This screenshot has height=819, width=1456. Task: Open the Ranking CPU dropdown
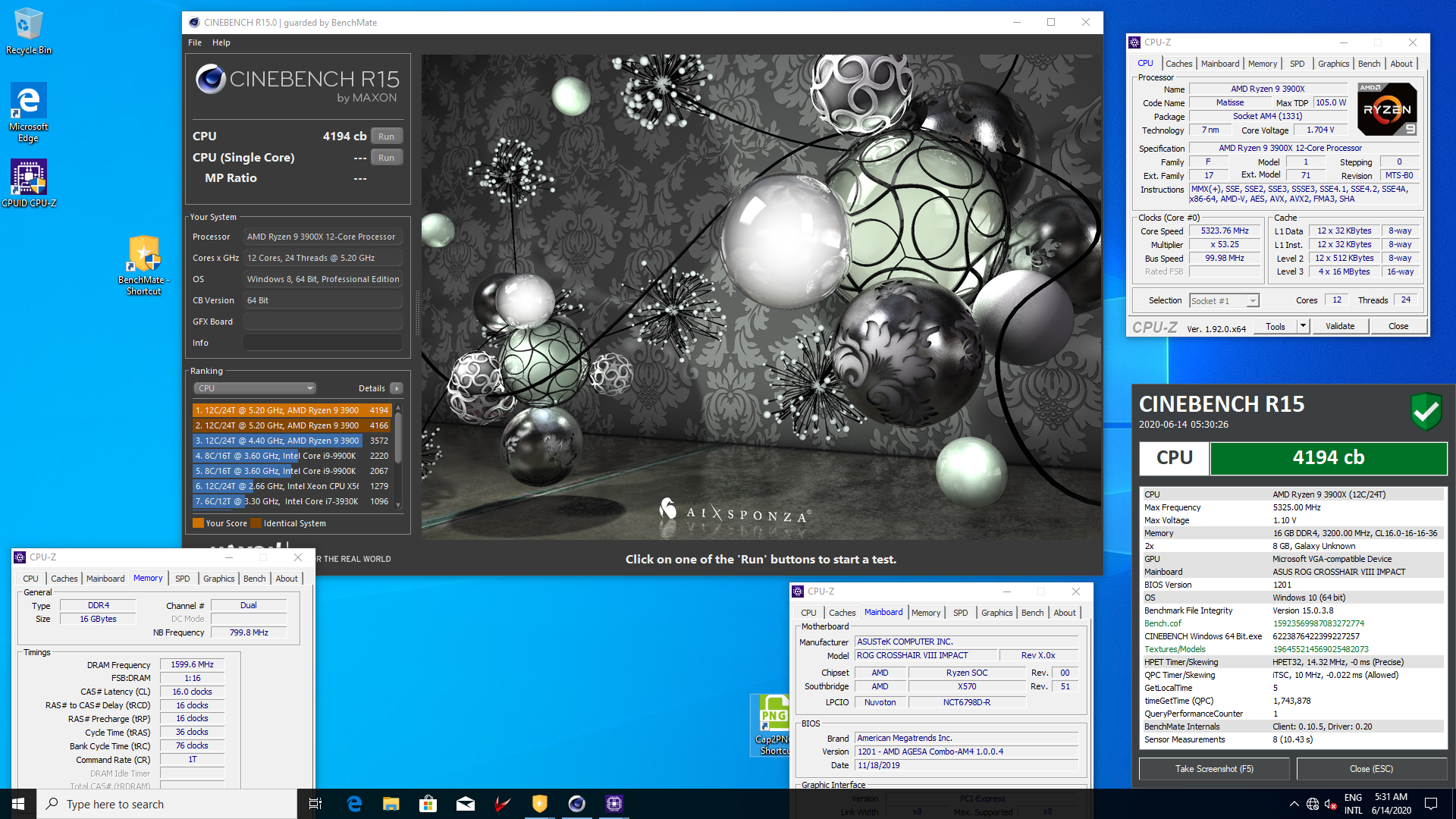point(255,388)
